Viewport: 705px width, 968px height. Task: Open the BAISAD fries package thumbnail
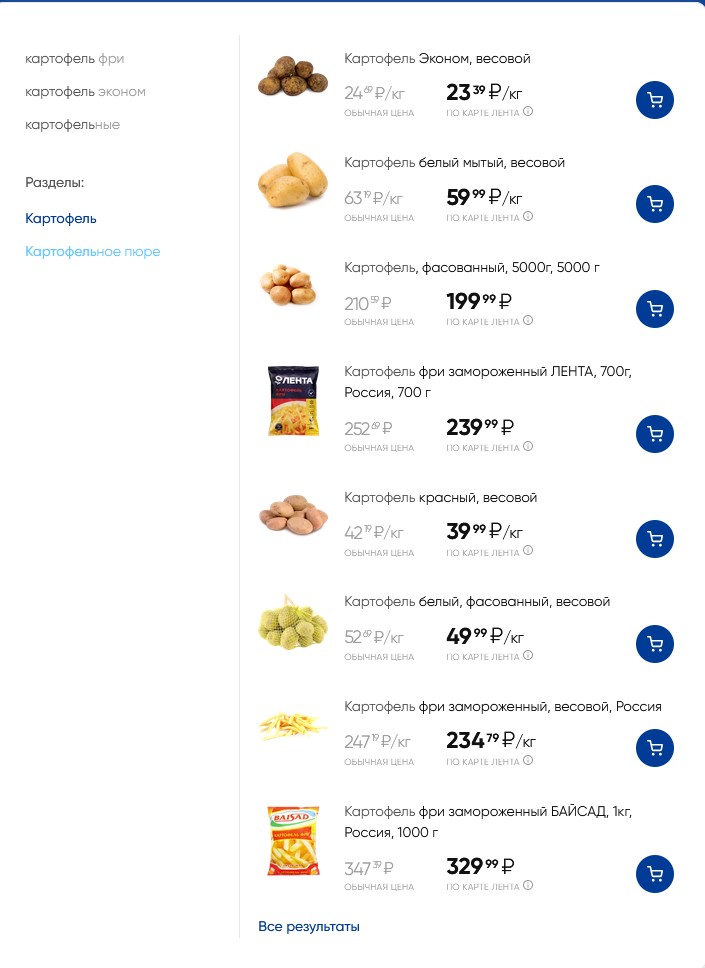[x=293, y=841]
